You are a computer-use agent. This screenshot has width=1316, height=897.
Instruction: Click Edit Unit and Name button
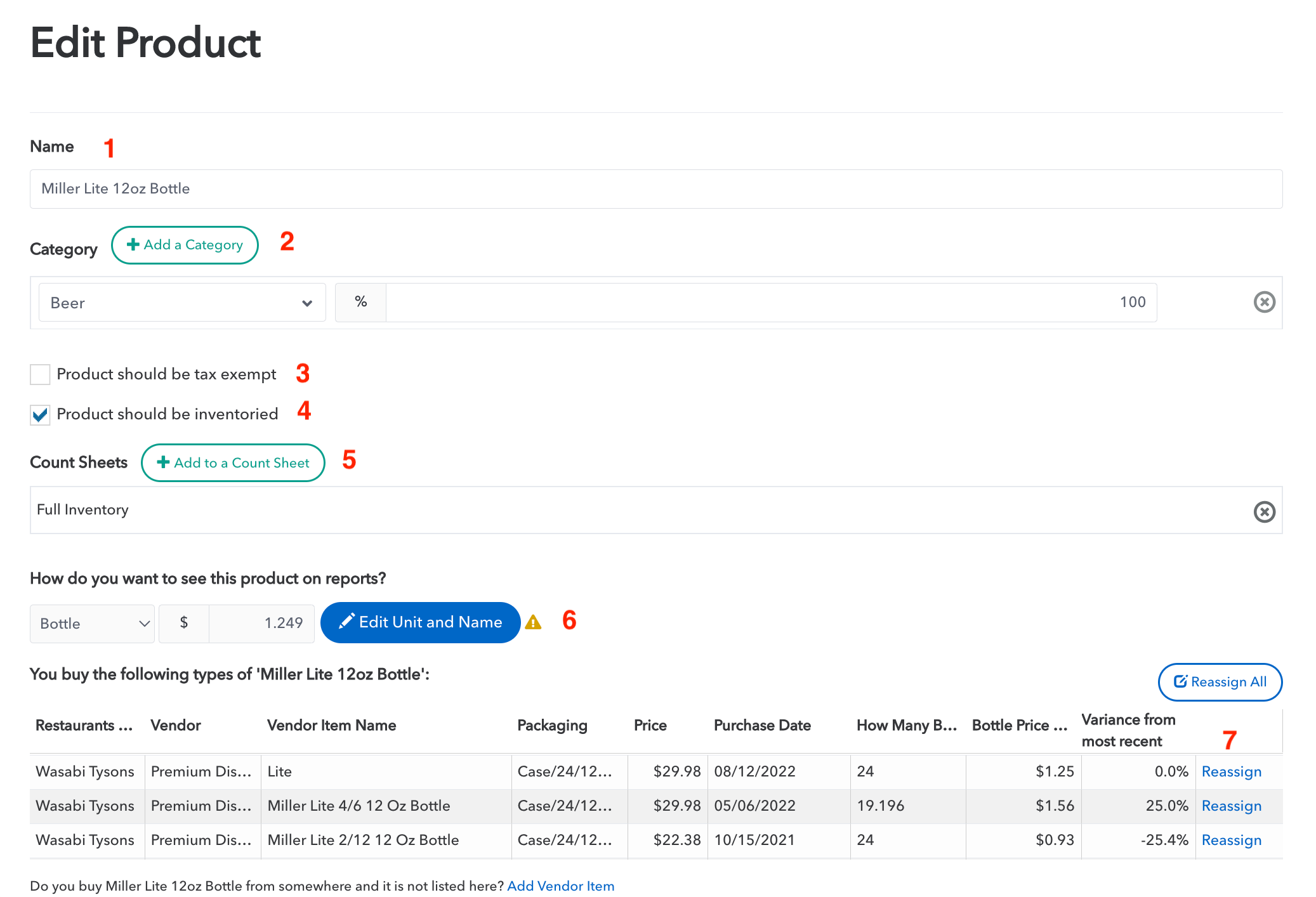click(x=420, y=622)
